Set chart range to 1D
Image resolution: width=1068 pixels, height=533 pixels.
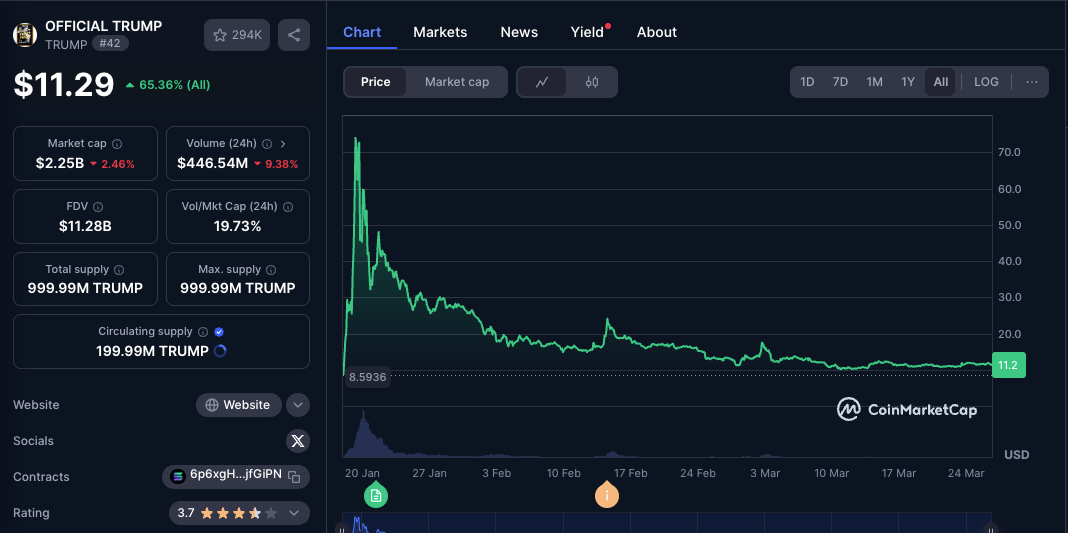pyautogui.click(x=807, y=82)
